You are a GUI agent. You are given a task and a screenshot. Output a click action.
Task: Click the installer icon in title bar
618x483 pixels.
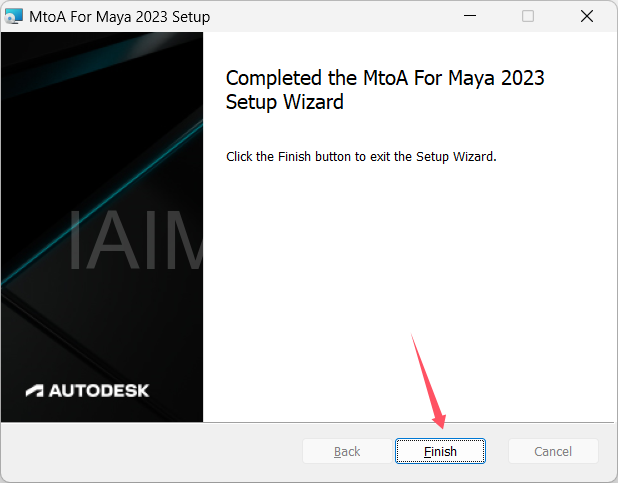click(14, 17)
